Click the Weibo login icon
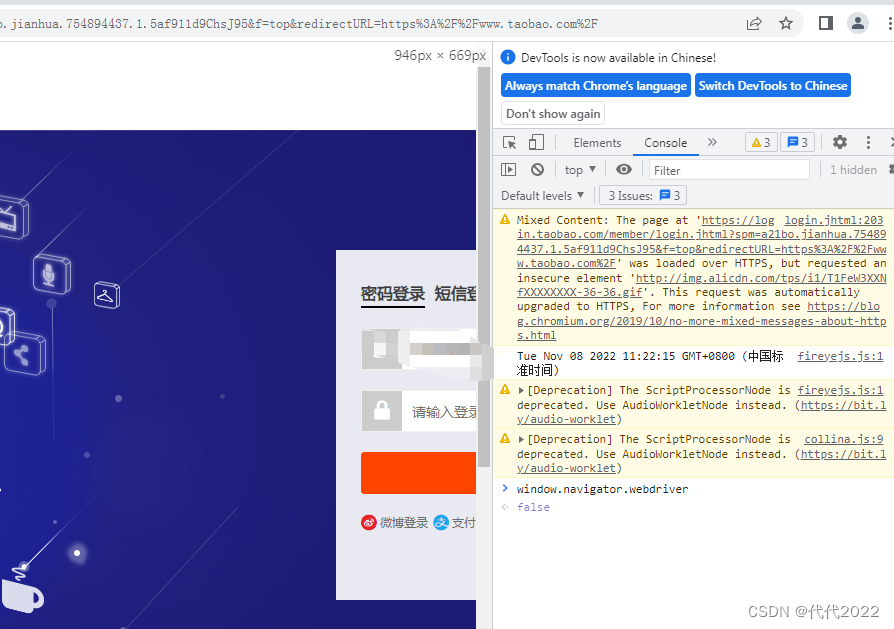Image resolution: width=894 pixels, height=629 pixels. point(369,522)
